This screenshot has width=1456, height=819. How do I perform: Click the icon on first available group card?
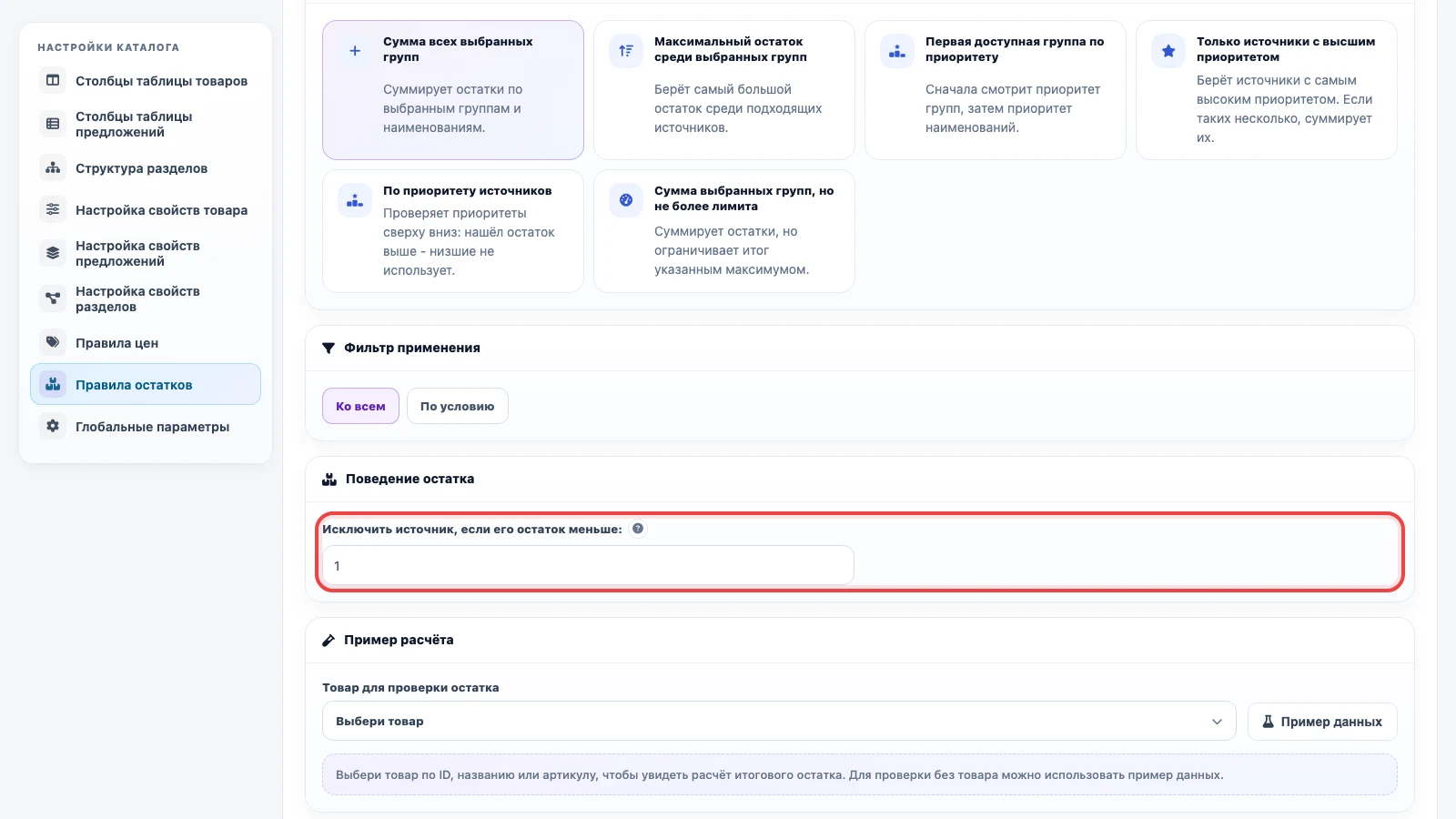897,51
